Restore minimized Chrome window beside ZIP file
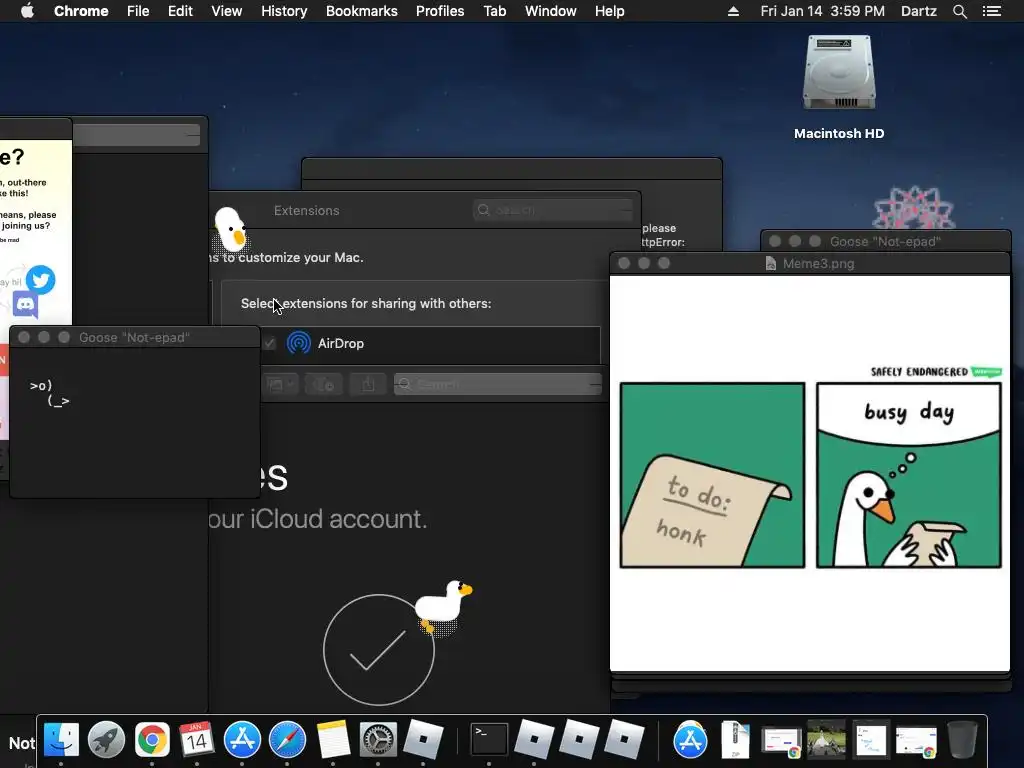 pos(781,742)
